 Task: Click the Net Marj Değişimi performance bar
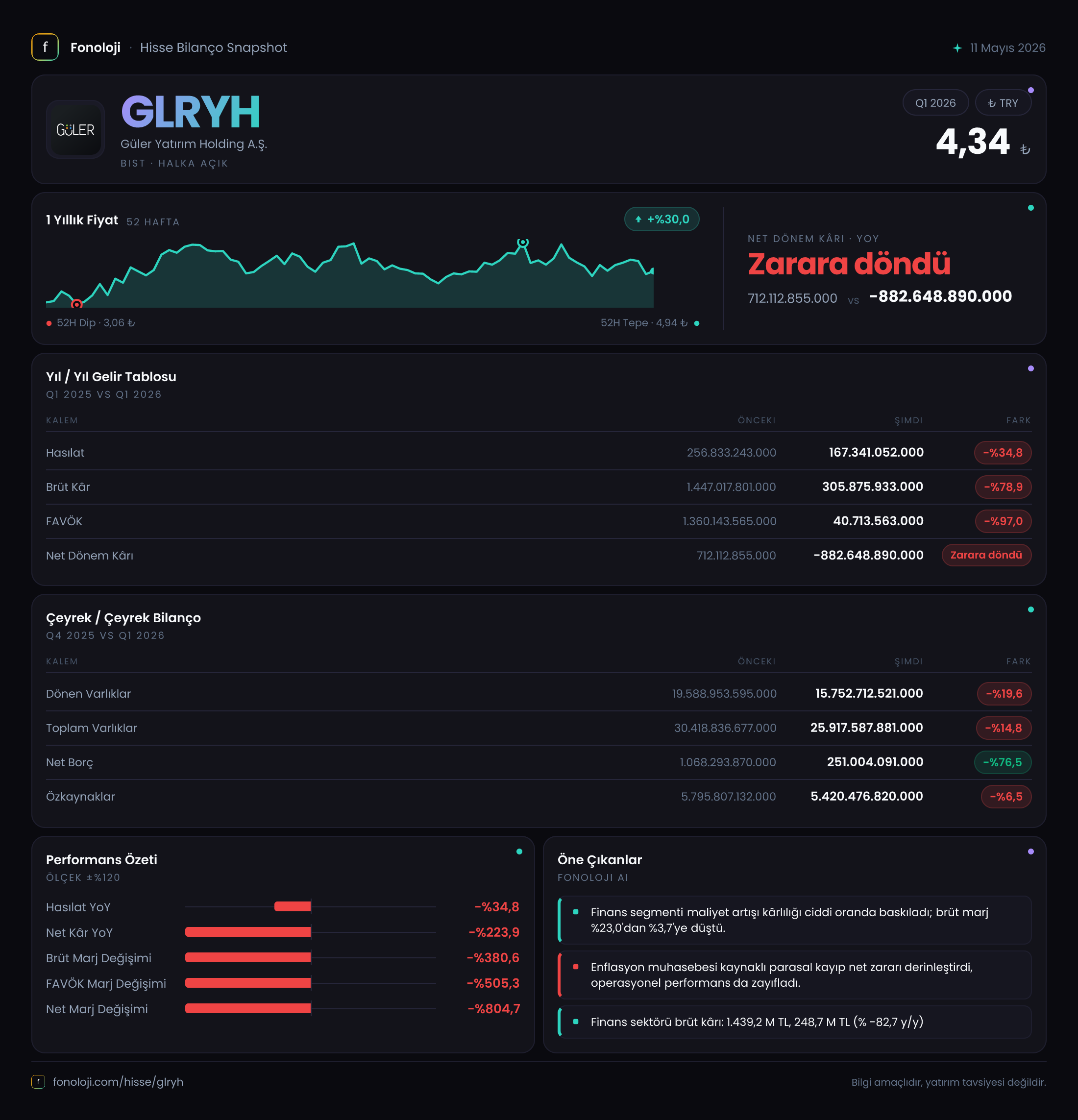[x=248, y=1009]
